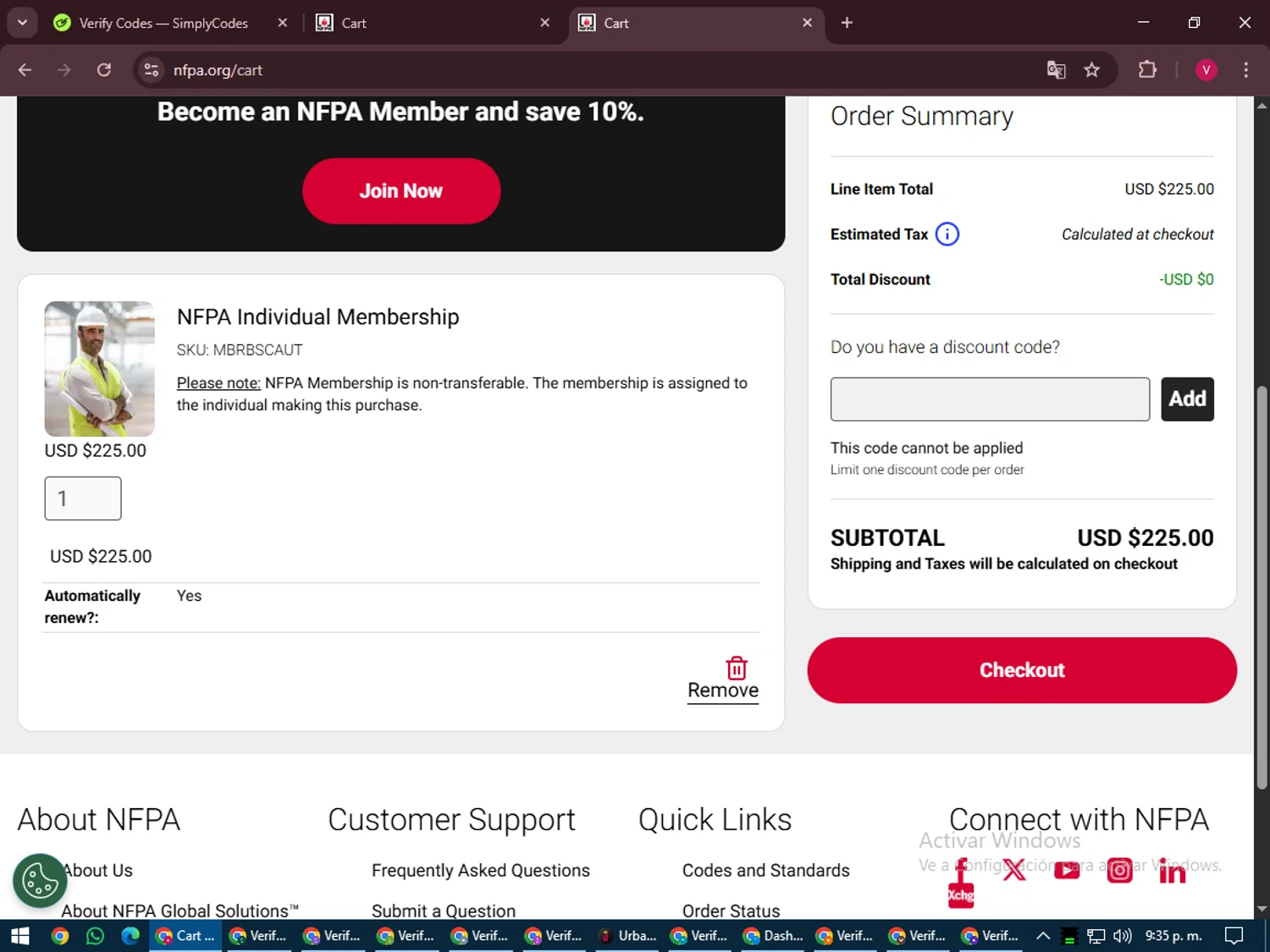Viewport: 1270px width, 952px height.
Task: Open the Order Status link
Action: [732, 911]
